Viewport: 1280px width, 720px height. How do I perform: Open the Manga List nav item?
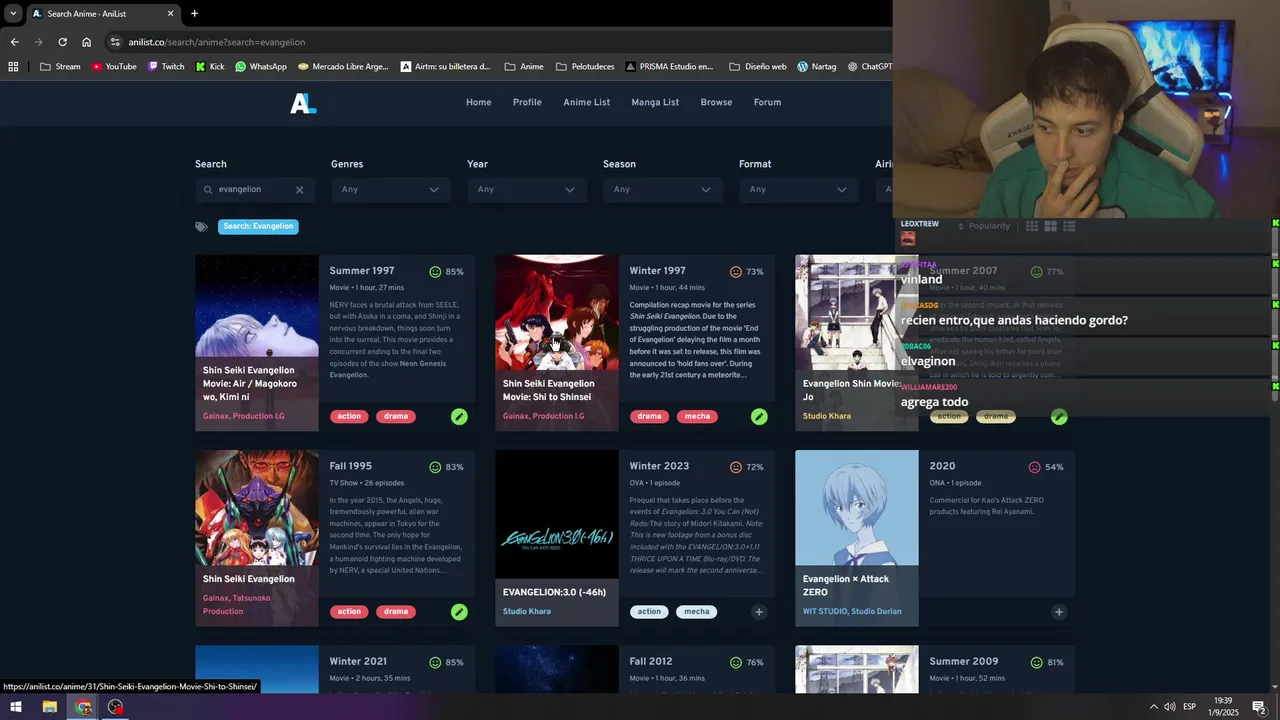point(655,102)
